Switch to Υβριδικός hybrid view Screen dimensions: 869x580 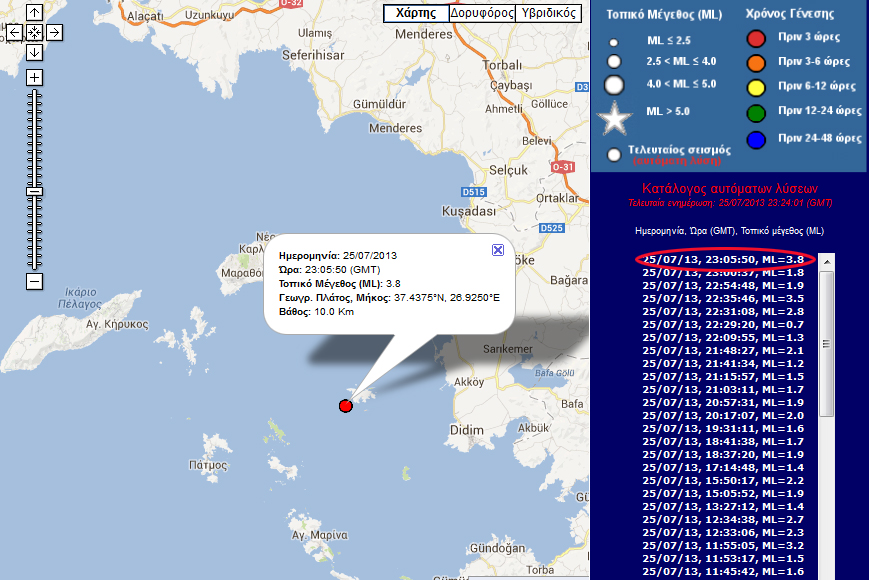tap(549, 13)
